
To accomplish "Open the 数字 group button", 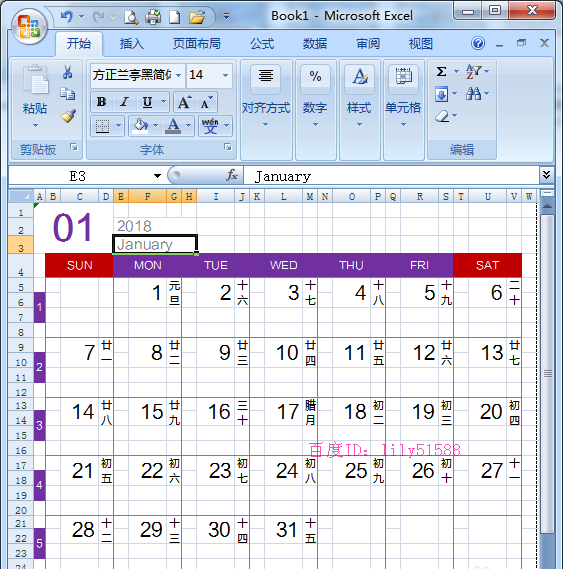I will 315,109.
